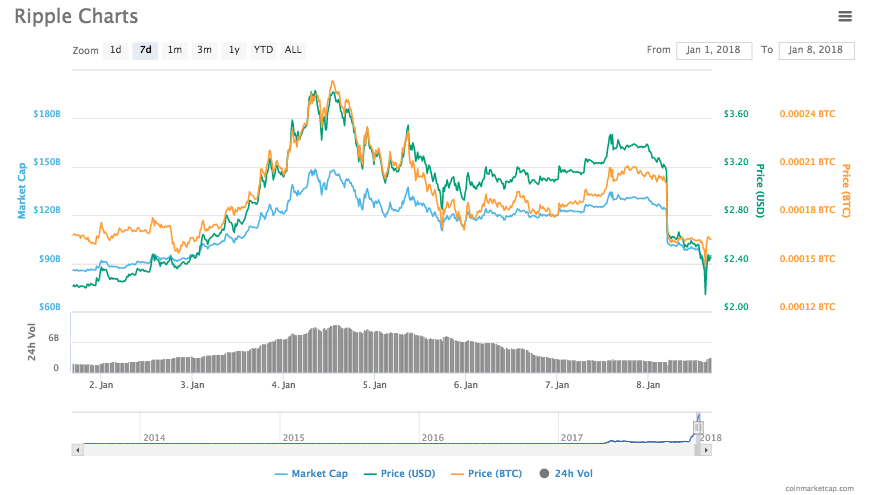Choose the 3m zoom range
The image size is (888, 495).
click(204, 50)
